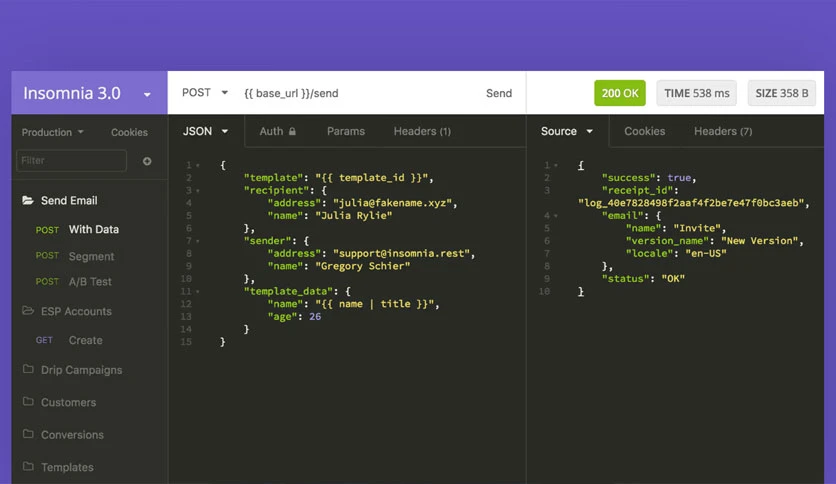The height and width of the screenshot is (484, 836).
Task: Click the request URL field
Action: point(291,93)
